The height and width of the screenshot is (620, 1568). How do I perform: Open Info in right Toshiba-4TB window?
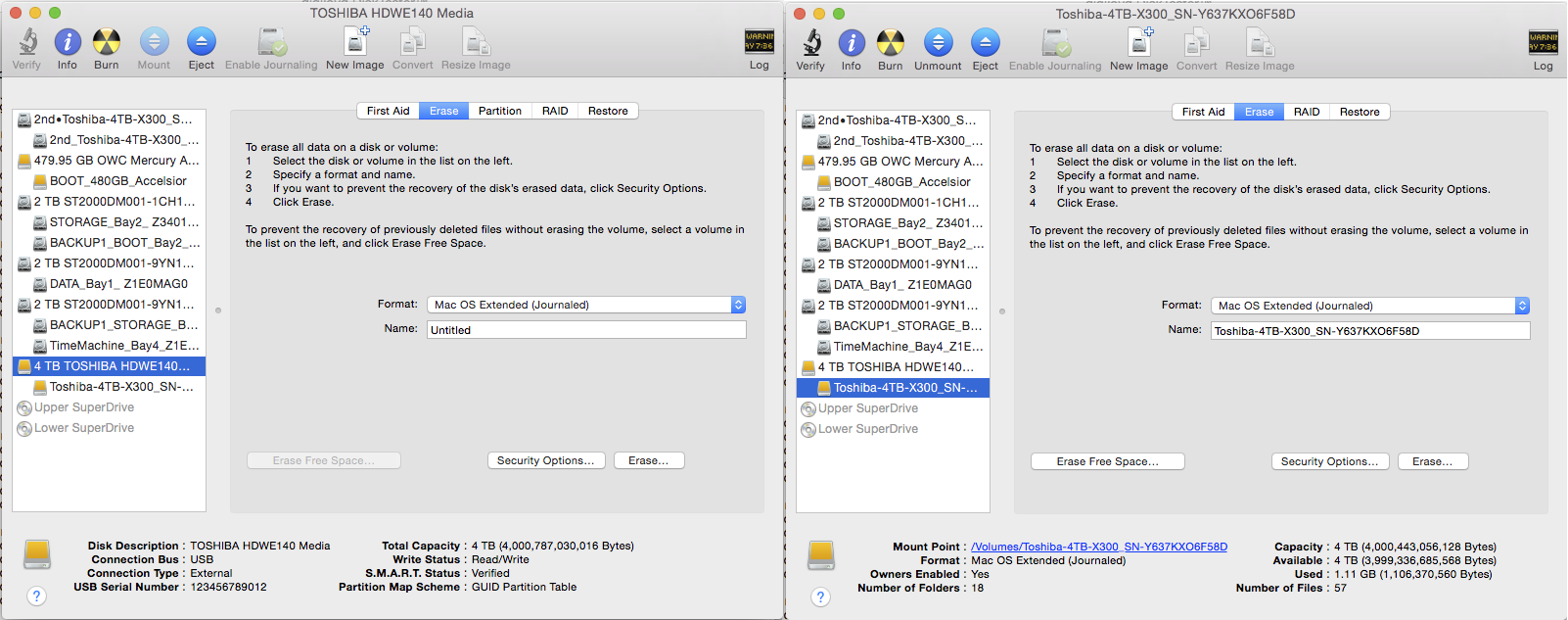[852, 43]
